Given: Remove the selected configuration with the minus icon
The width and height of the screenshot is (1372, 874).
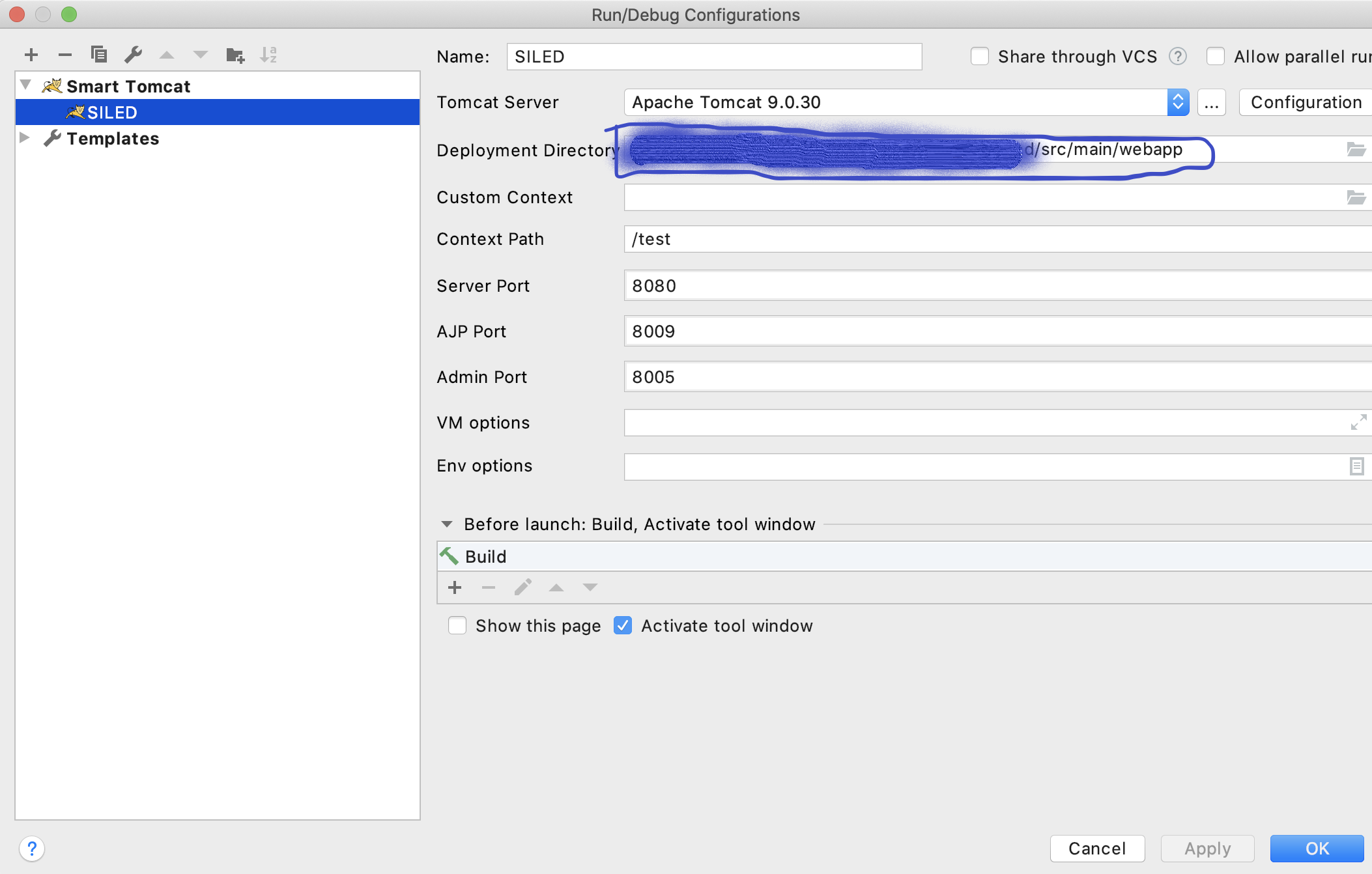Looking at the screenshot, I should pyautogui.click(x=65, y=55).
